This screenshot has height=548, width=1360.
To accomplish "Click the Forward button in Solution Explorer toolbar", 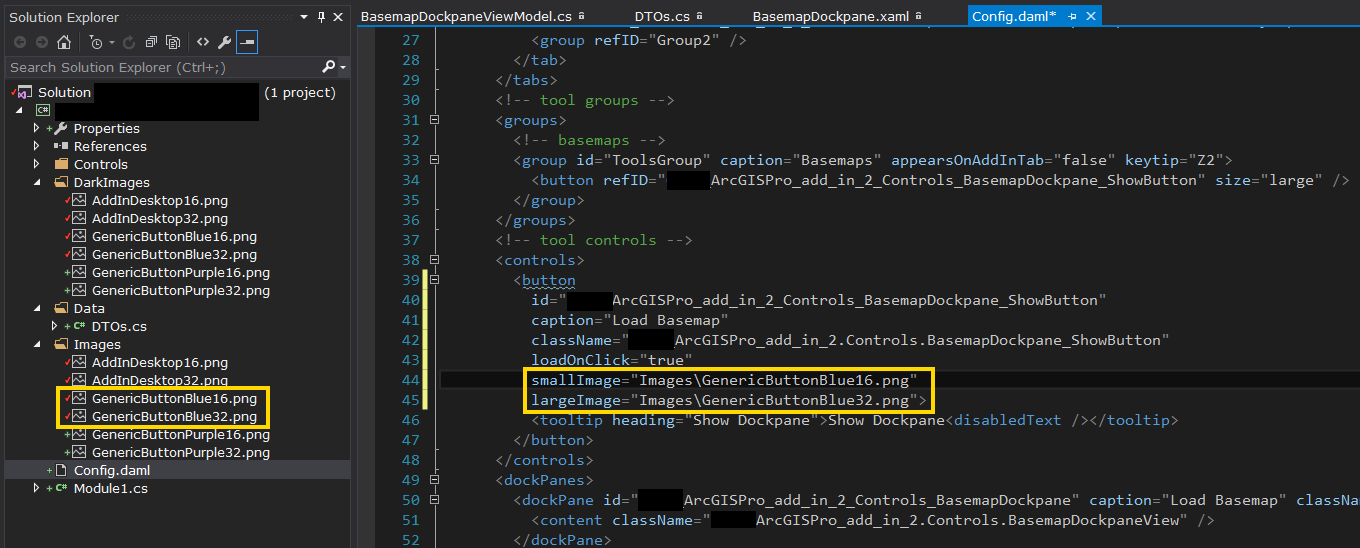I will (41, 42).
